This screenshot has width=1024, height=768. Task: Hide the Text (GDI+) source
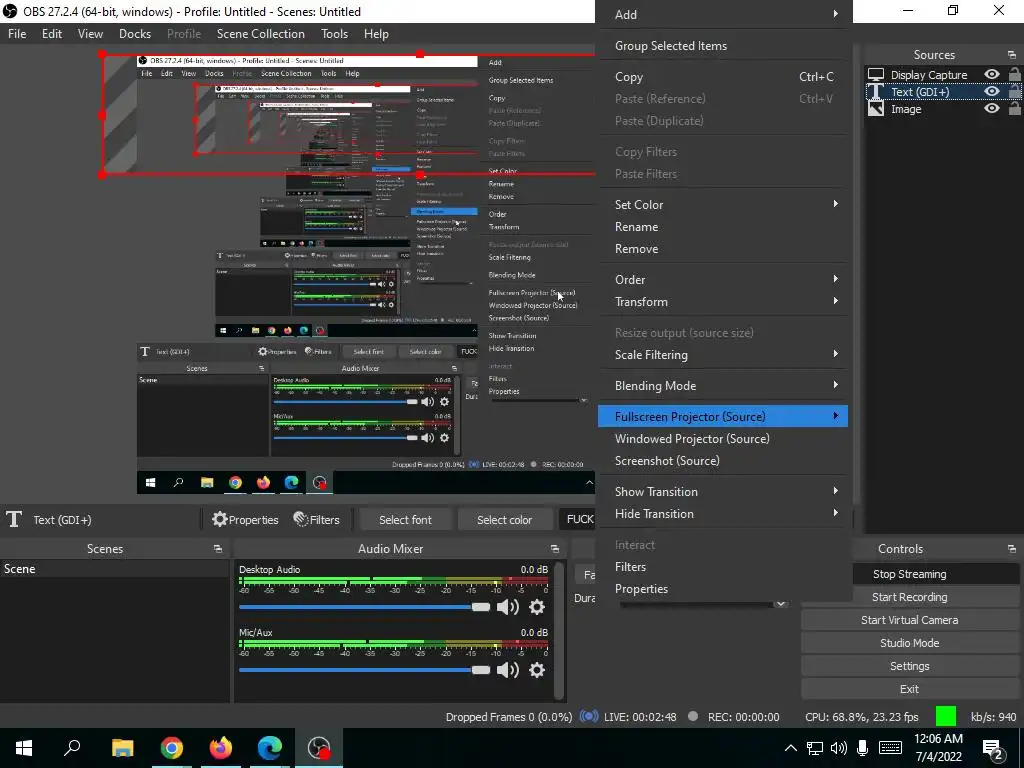[x=991, y=91]
